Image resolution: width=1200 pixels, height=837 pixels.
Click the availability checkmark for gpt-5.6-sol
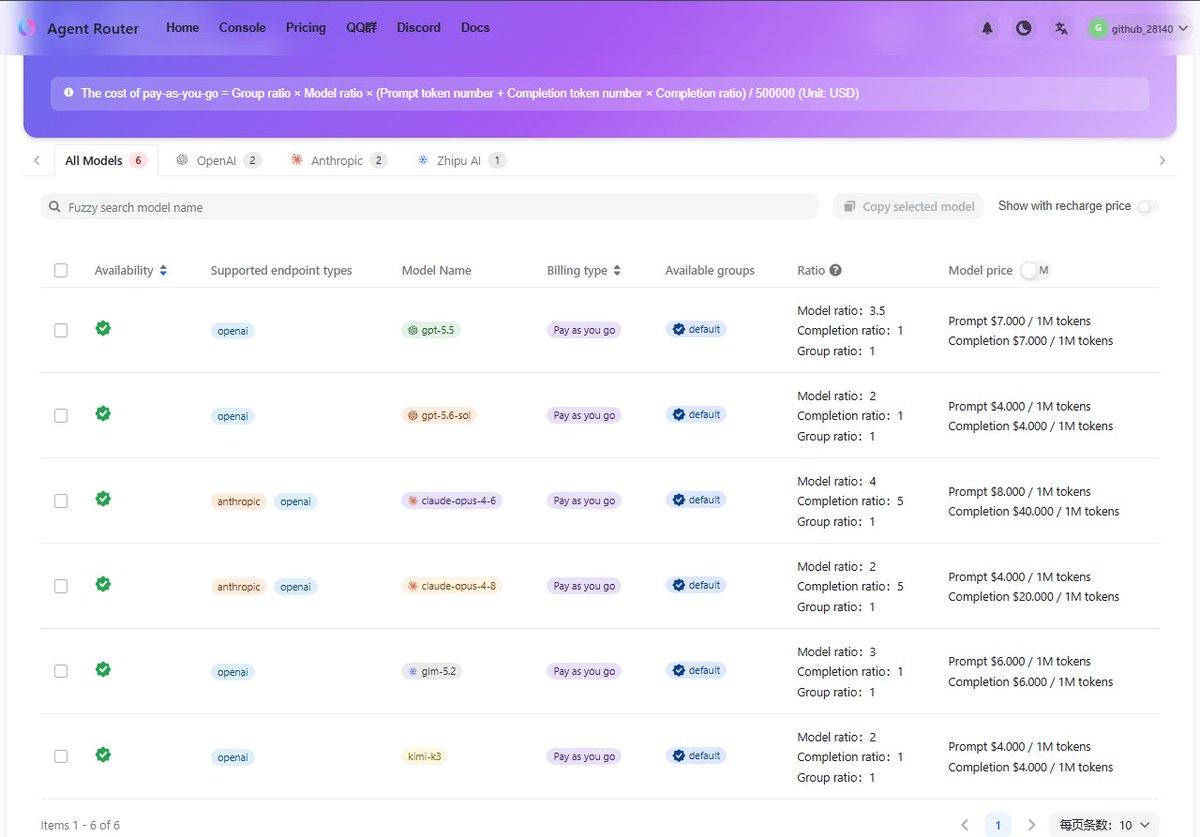pyautogui.click(x=103, y=413)
